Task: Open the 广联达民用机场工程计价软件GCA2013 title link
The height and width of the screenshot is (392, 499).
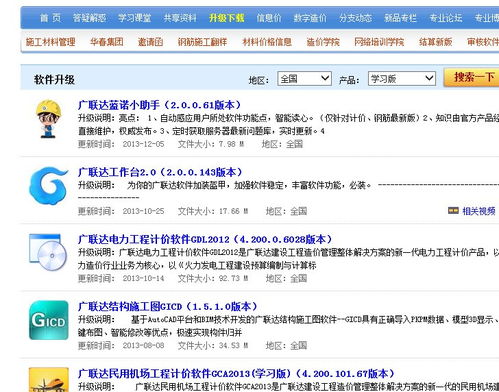Action: tap(236, 373)
